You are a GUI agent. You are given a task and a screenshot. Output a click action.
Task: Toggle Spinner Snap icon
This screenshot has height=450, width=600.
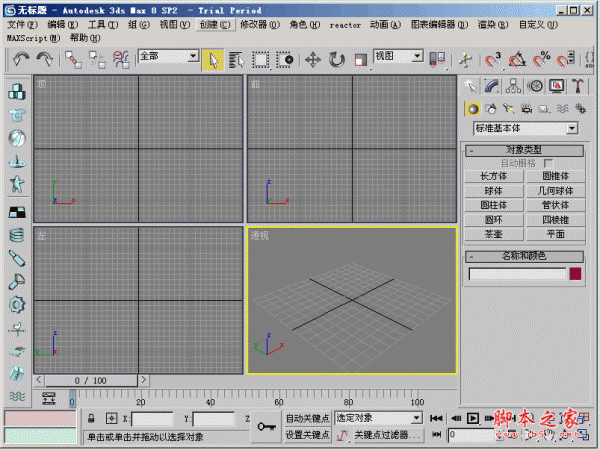click(x=566, y=59)
